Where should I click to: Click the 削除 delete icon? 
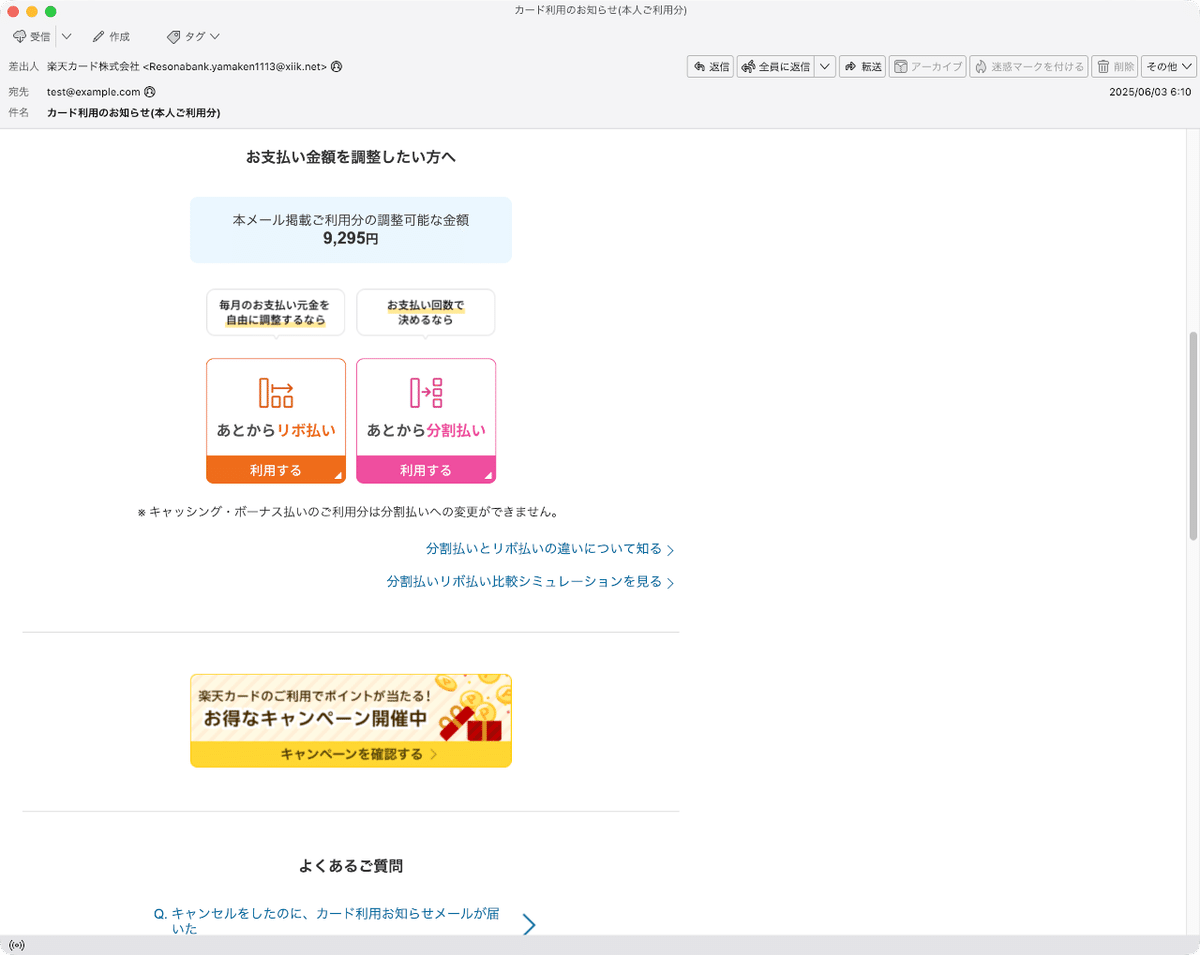pos(1114,66)
